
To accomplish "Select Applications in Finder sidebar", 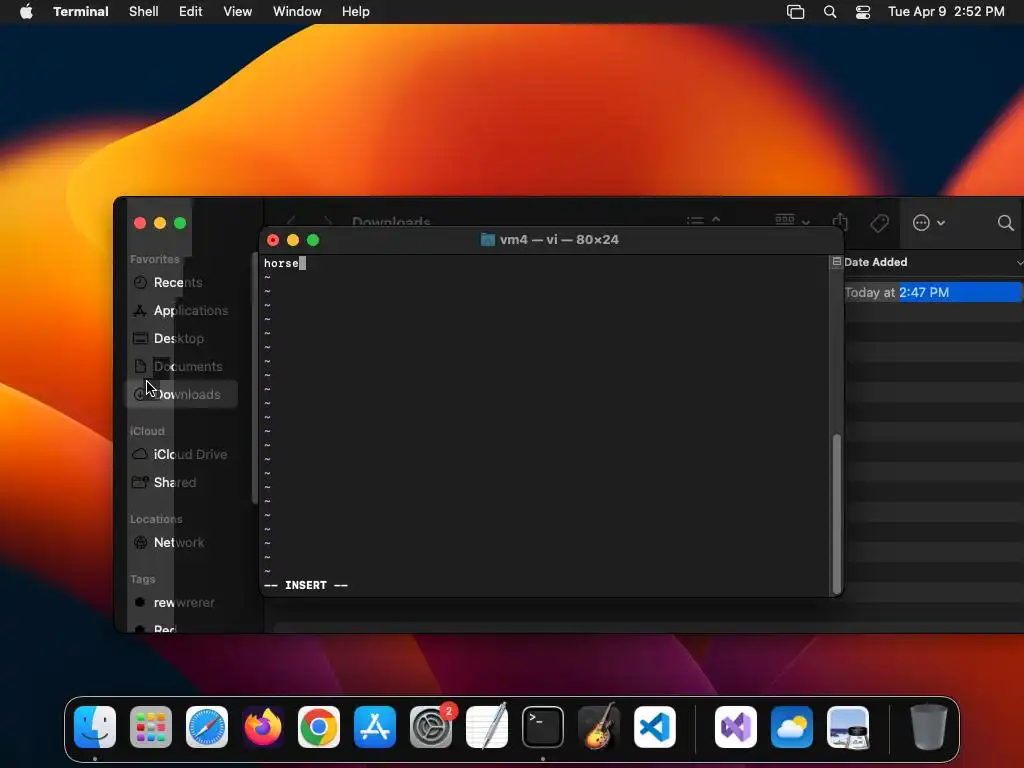I will pos(182,310).
